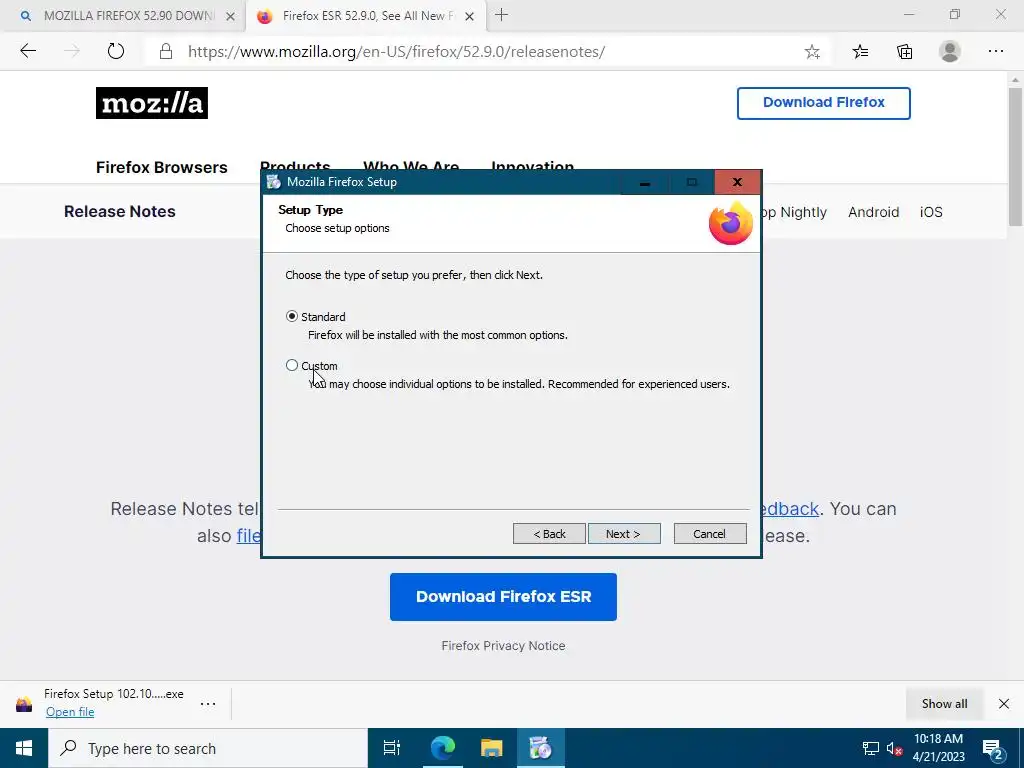Open File Explorer from the taskbar
The height and width of the screenshot is (768, 1024).
pyautogui.click(x=492, y=748)
